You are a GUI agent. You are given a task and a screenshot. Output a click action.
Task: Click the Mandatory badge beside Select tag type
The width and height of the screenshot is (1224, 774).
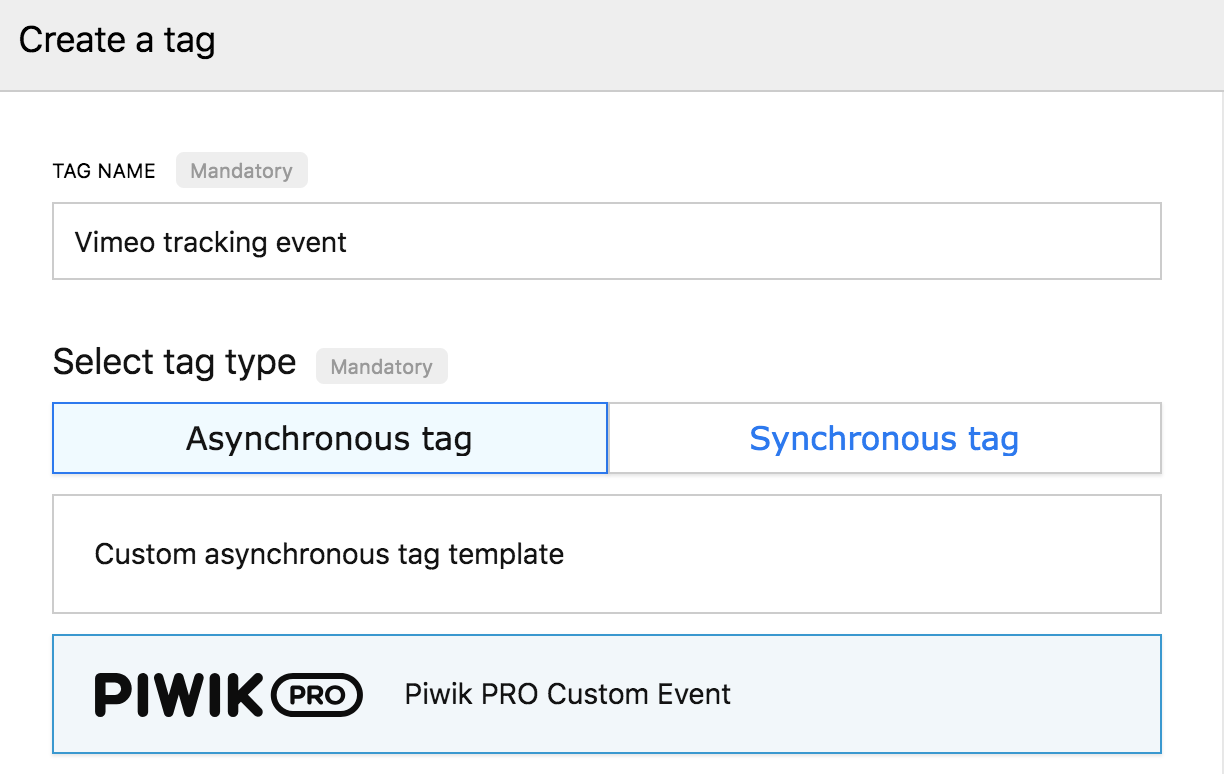(x=382, y=367)
